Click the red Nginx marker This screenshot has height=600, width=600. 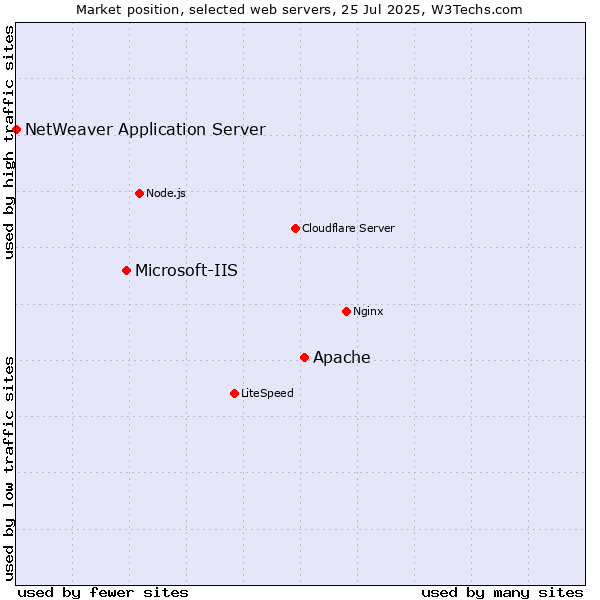click(x=347, y=312)
